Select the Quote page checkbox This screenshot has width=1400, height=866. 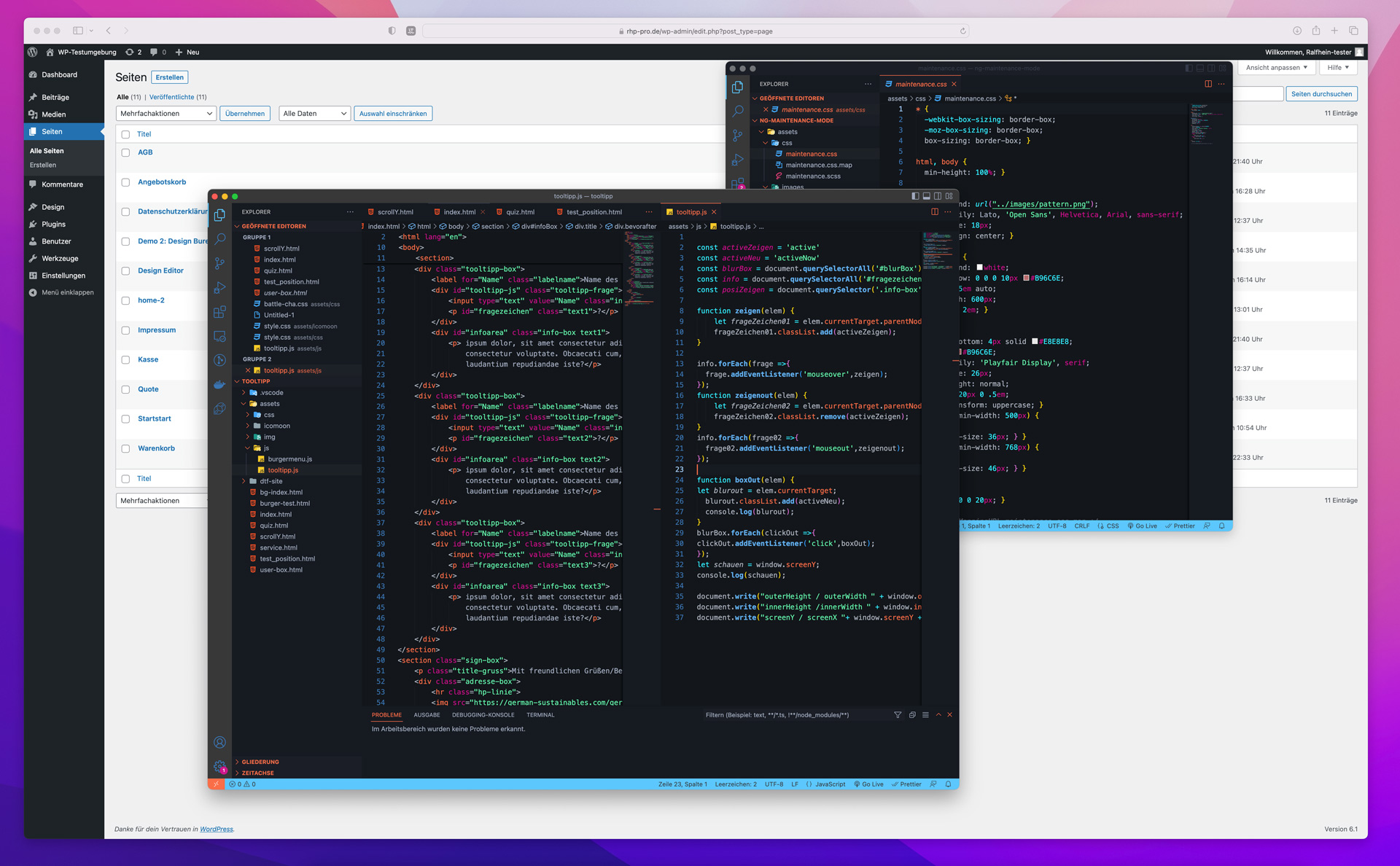pyautogui.click(x=125, y=389)
